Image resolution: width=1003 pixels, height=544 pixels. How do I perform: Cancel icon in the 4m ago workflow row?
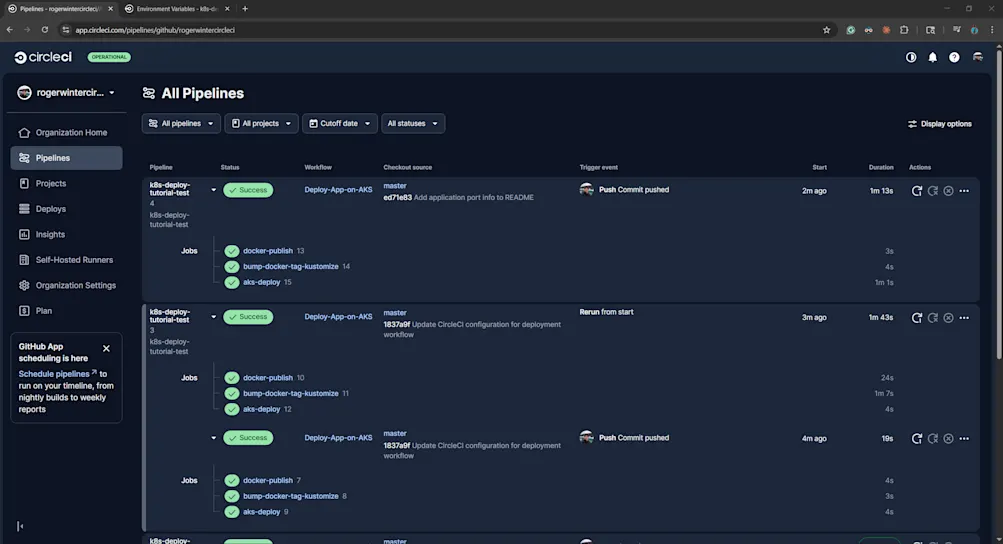coord(949,438)
